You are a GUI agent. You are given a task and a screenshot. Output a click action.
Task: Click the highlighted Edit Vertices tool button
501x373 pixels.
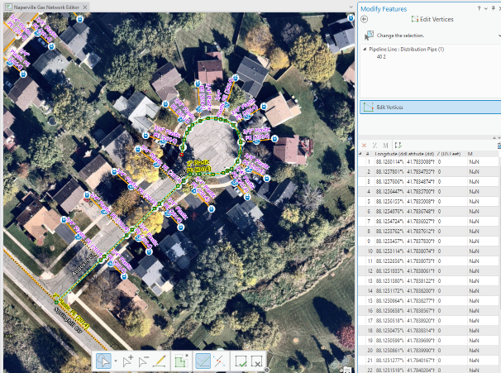(430, 107)
